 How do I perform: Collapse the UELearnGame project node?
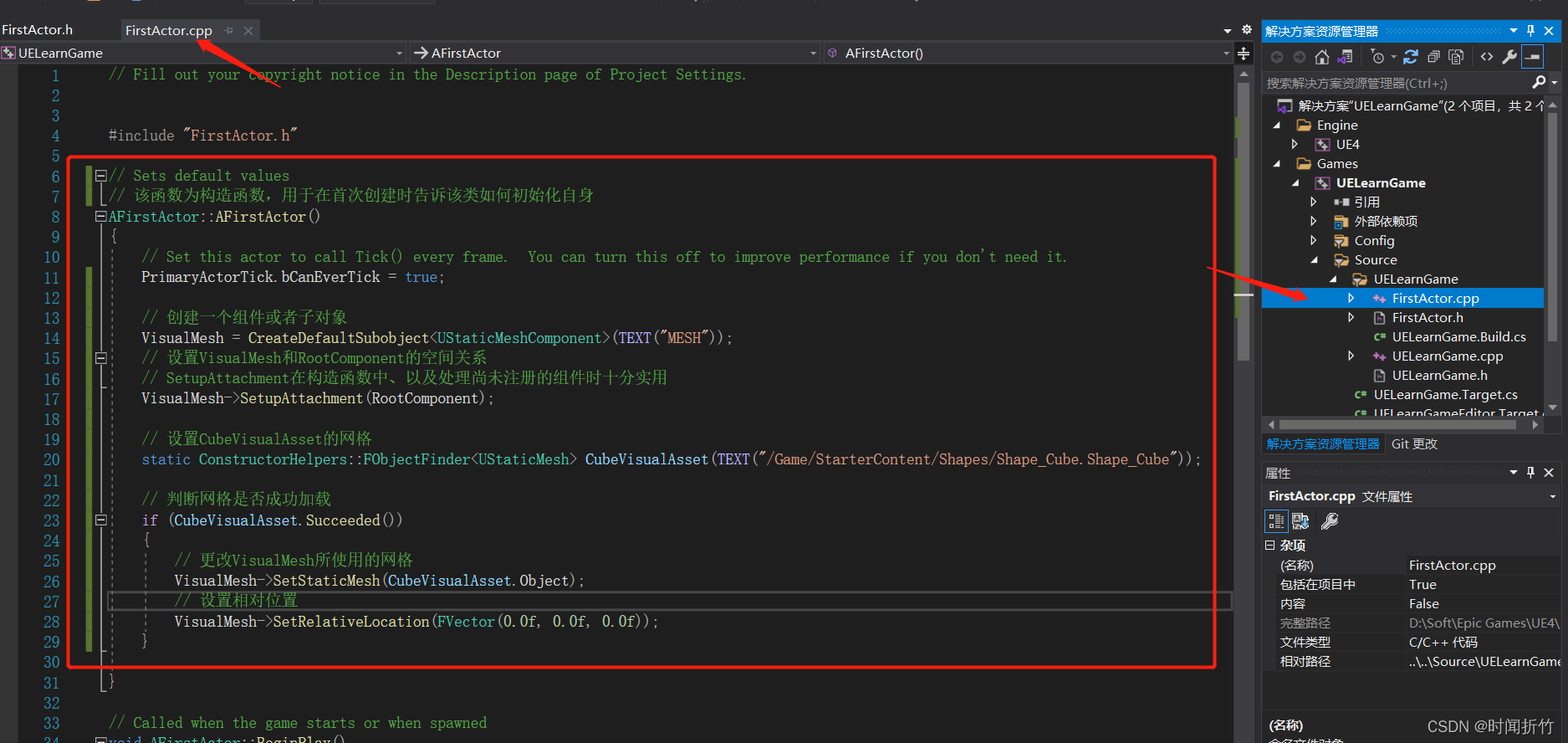coord(1296,183)
